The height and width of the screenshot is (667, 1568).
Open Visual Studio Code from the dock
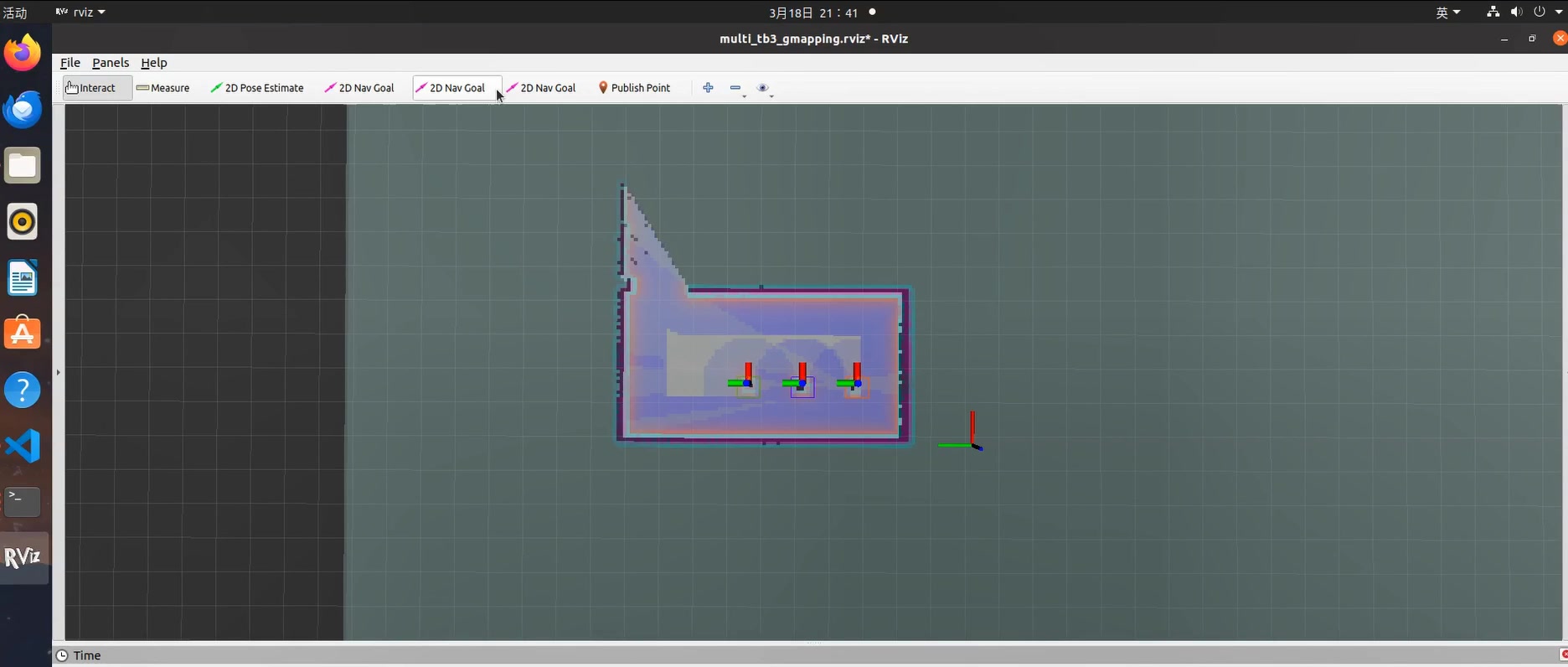pyautogui.click(x=23, y=446)
